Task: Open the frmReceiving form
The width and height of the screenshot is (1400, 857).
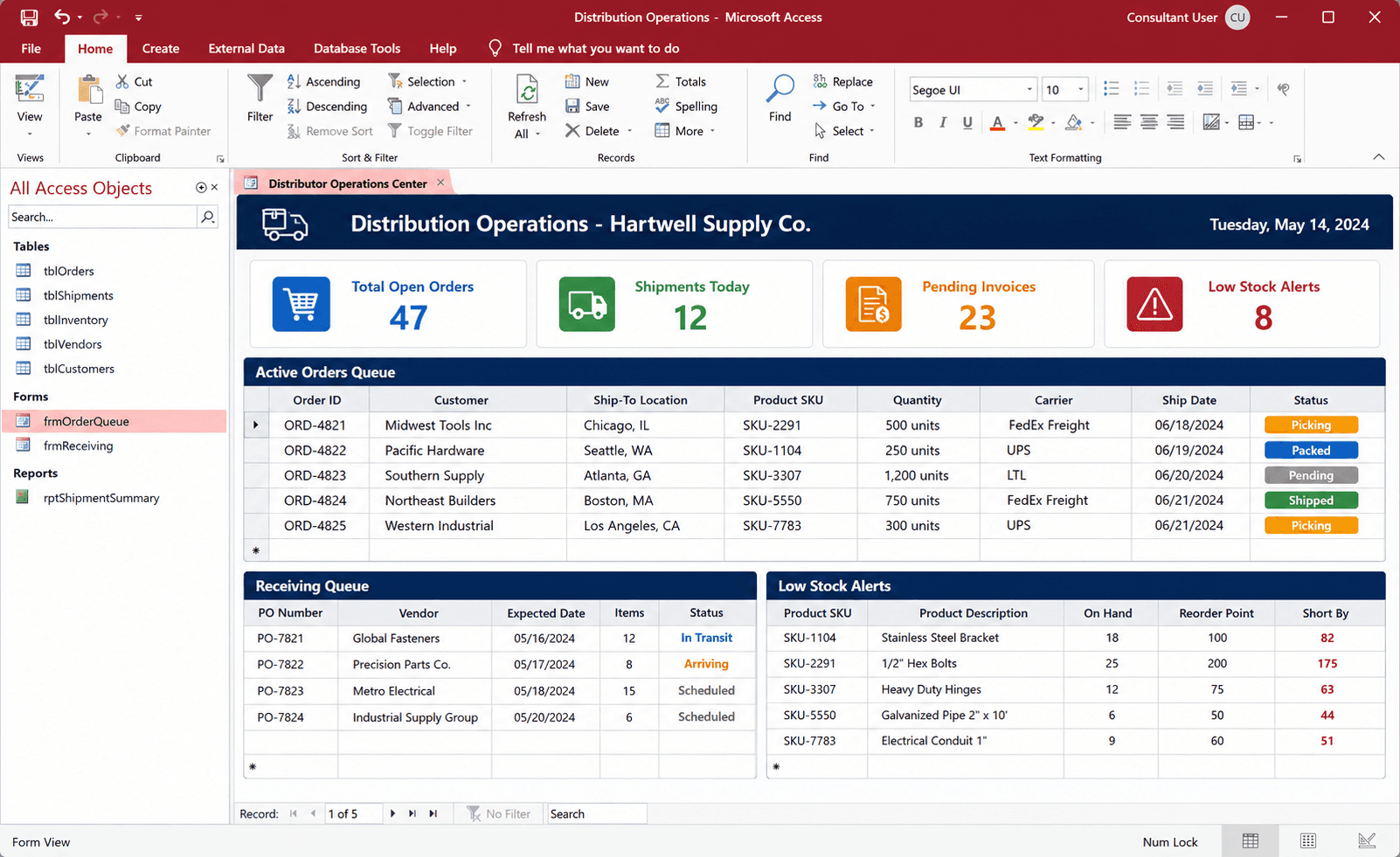Action: (x=79, y=446)
